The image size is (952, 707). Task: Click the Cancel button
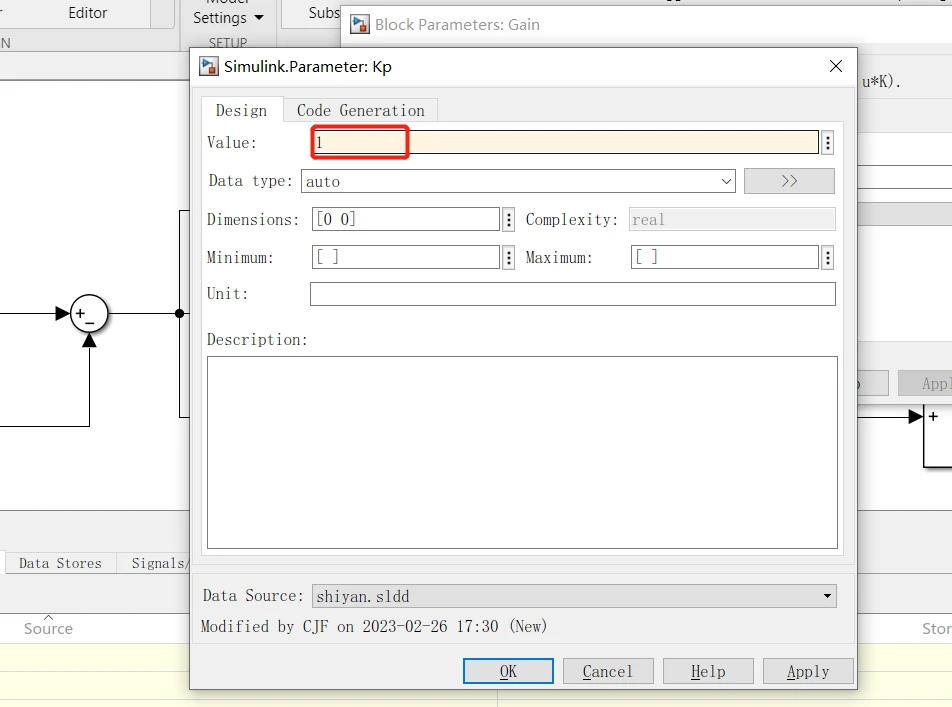608,671
